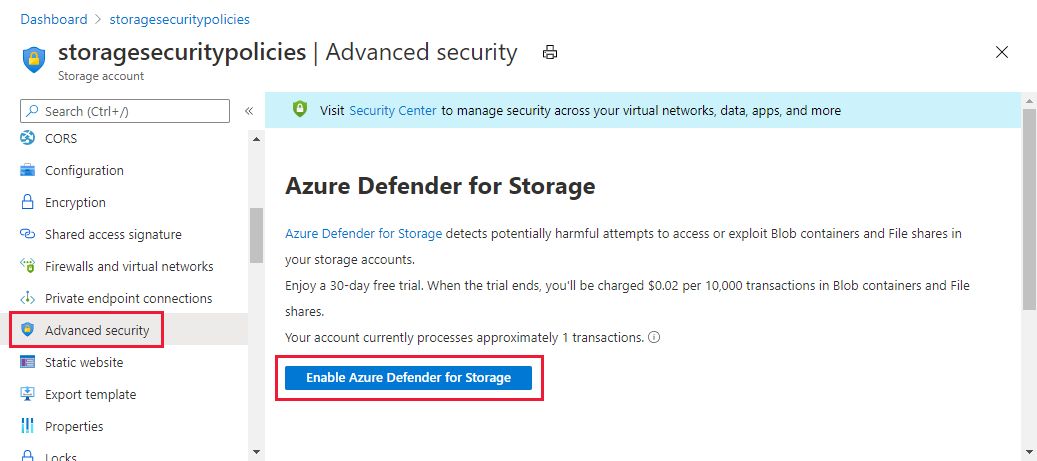
Task: Click the transactions info circle icon
Action: pyautogui.click(x=654, y=337)
